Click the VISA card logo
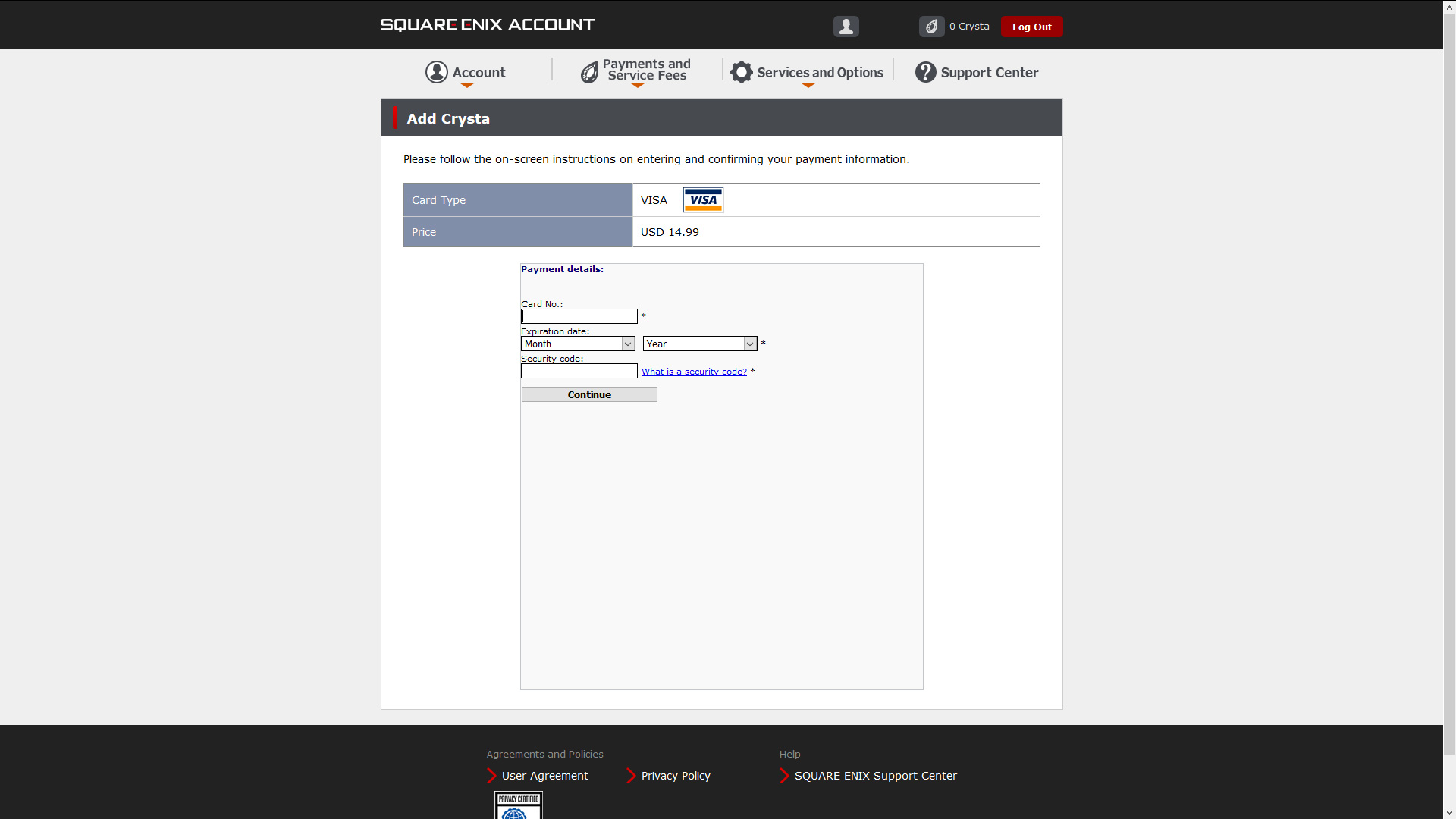1456x819 pixels. point(703,199)
